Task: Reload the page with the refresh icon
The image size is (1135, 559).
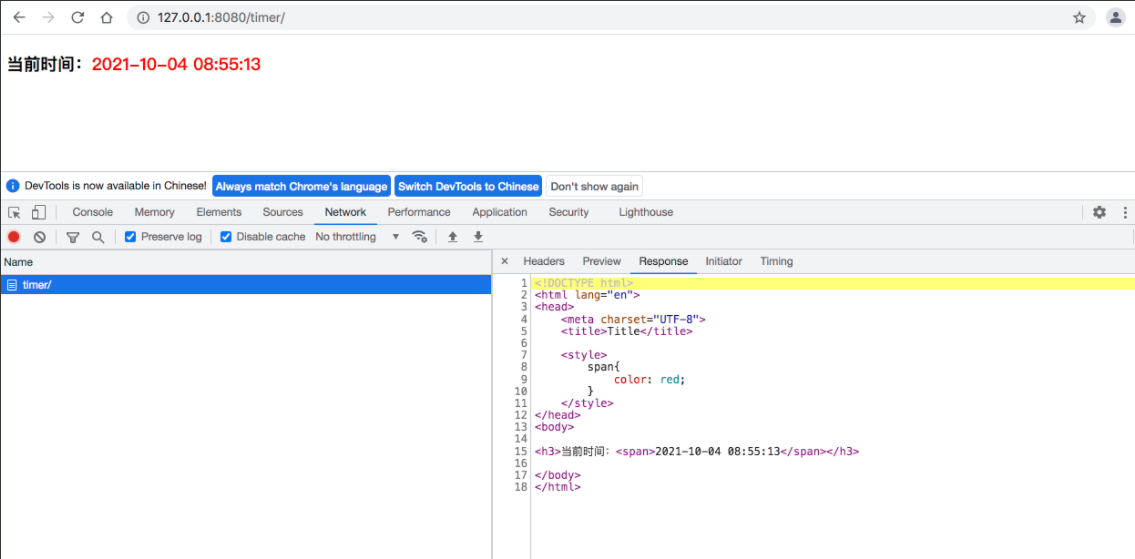Action: click(x=77, y=18)
